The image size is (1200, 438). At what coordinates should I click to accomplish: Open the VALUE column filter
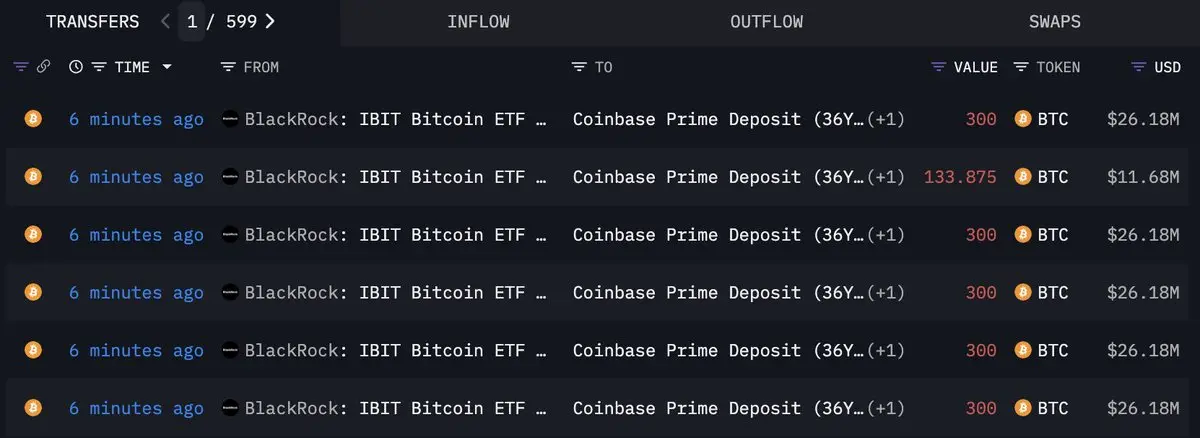(938, 67)
